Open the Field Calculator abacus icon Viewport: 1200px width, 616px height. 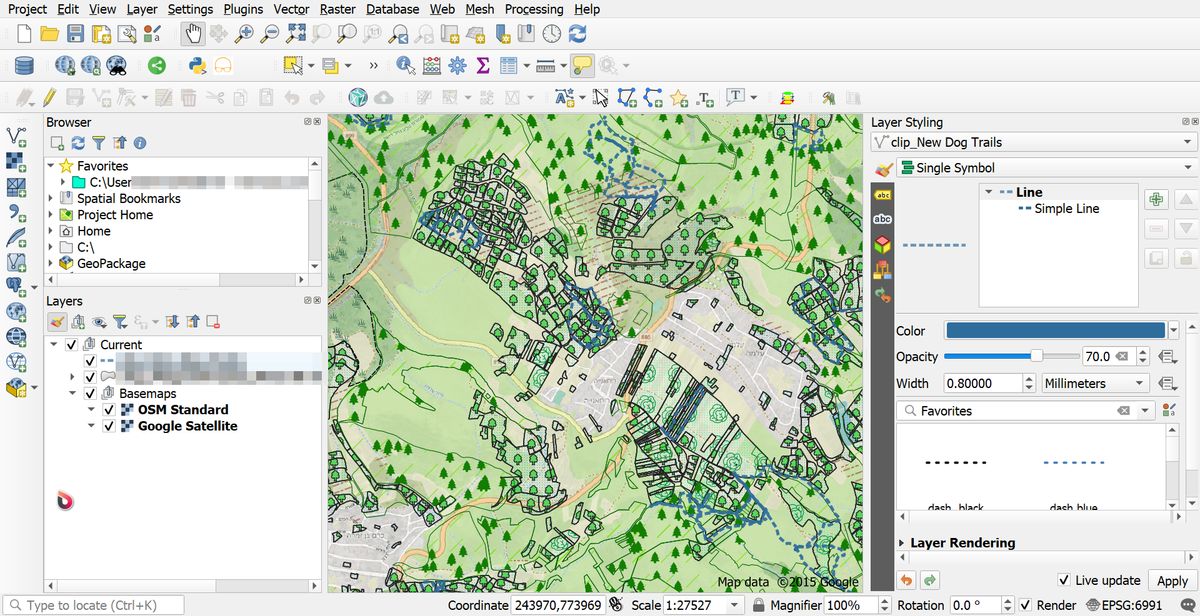pyautogui.click(x=432, y=66)
